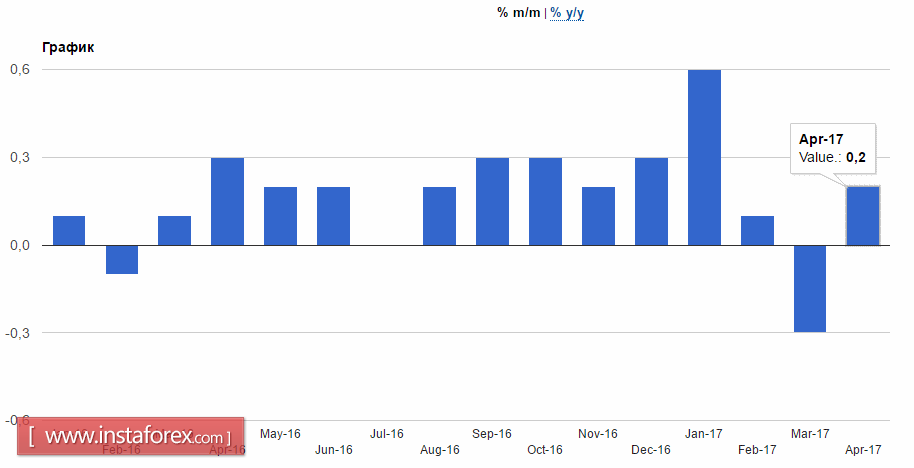The height and width of the screenshot is (468, 914).
Task: Click the Aug-16 x-axis label
Action: click(440, 449)
